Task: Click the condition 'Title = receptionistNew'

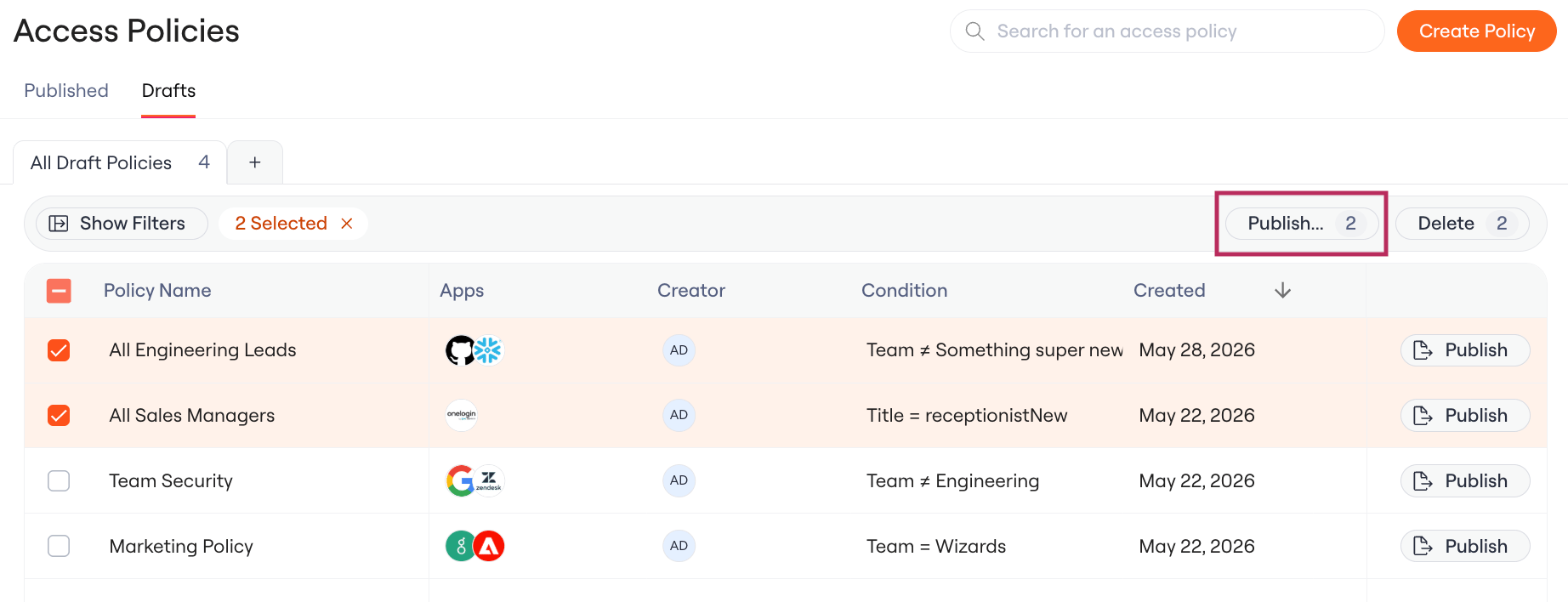Action: [x=967, y=415]
